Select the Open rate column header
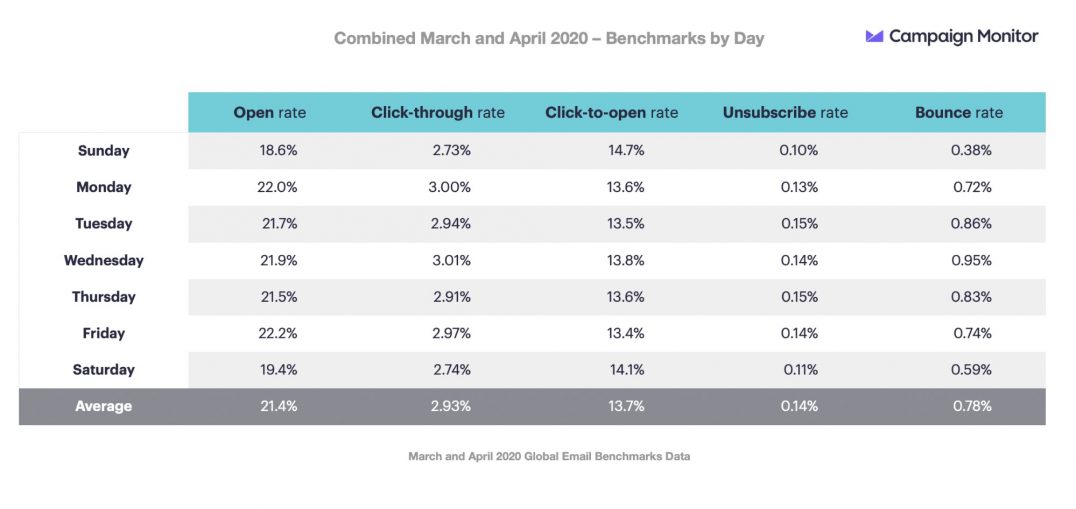This screenshot has width=1076, height=509. coord(270,113)
